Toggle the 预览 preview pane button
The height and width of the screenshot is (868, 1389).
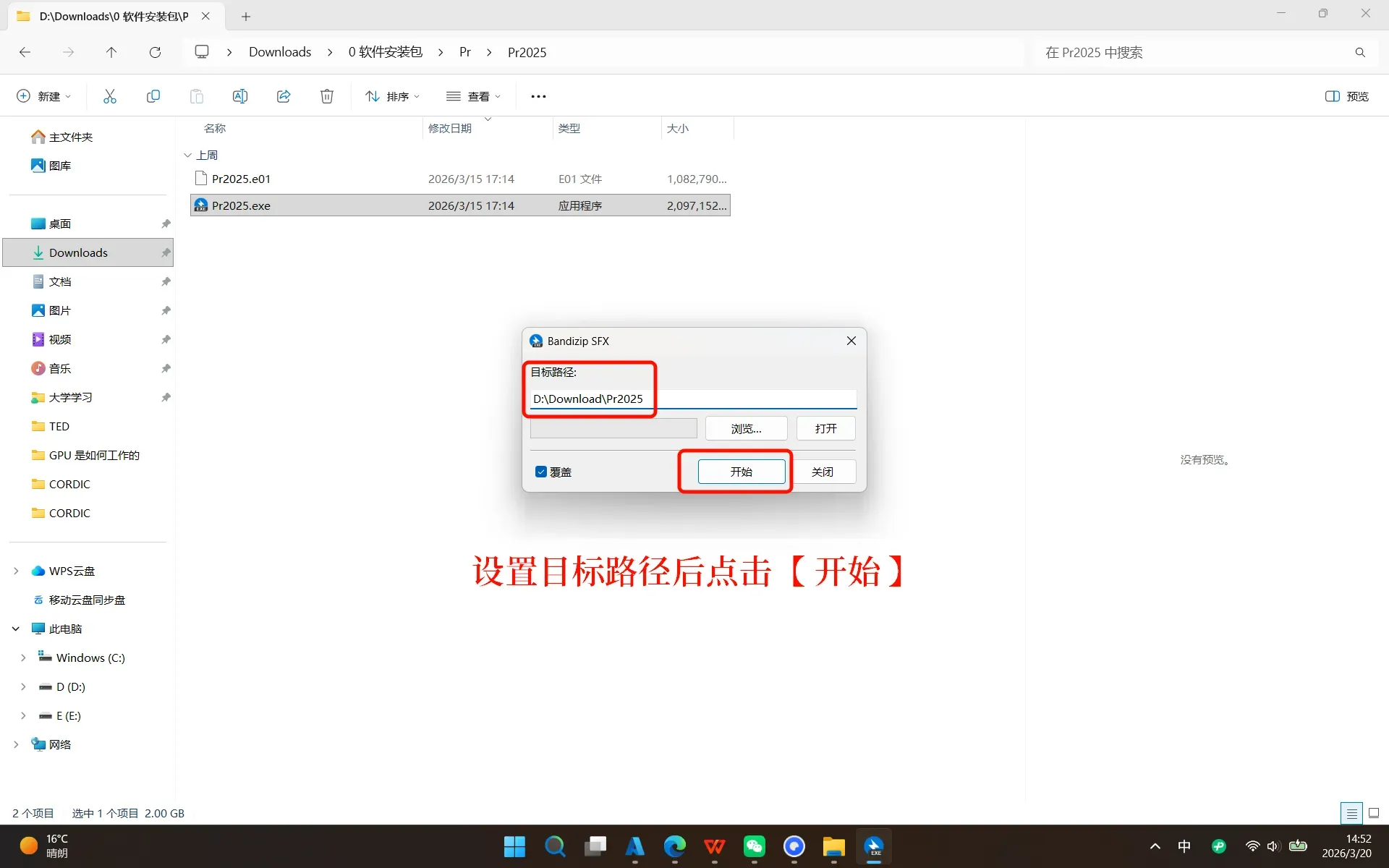coord(1346,96)
